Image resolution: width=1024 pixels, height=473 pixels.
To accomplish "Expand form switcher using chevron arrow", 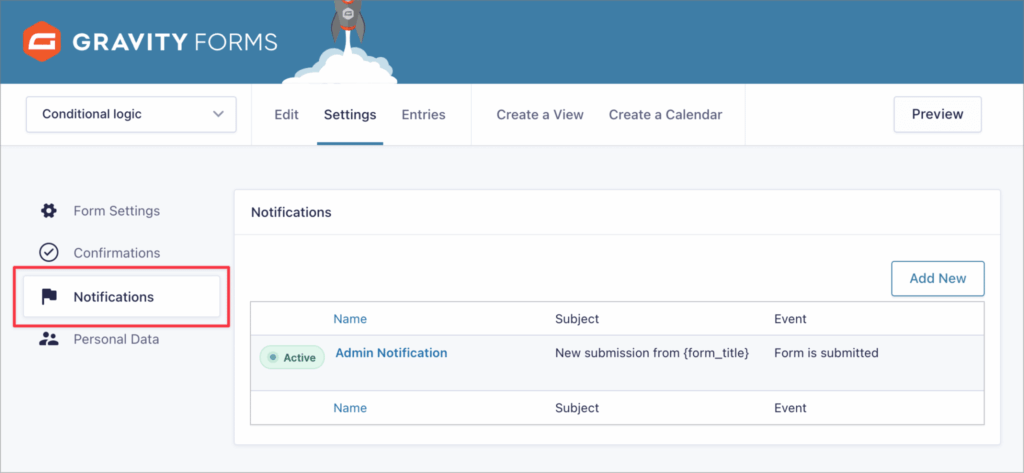I will click(x=219, y=115).
